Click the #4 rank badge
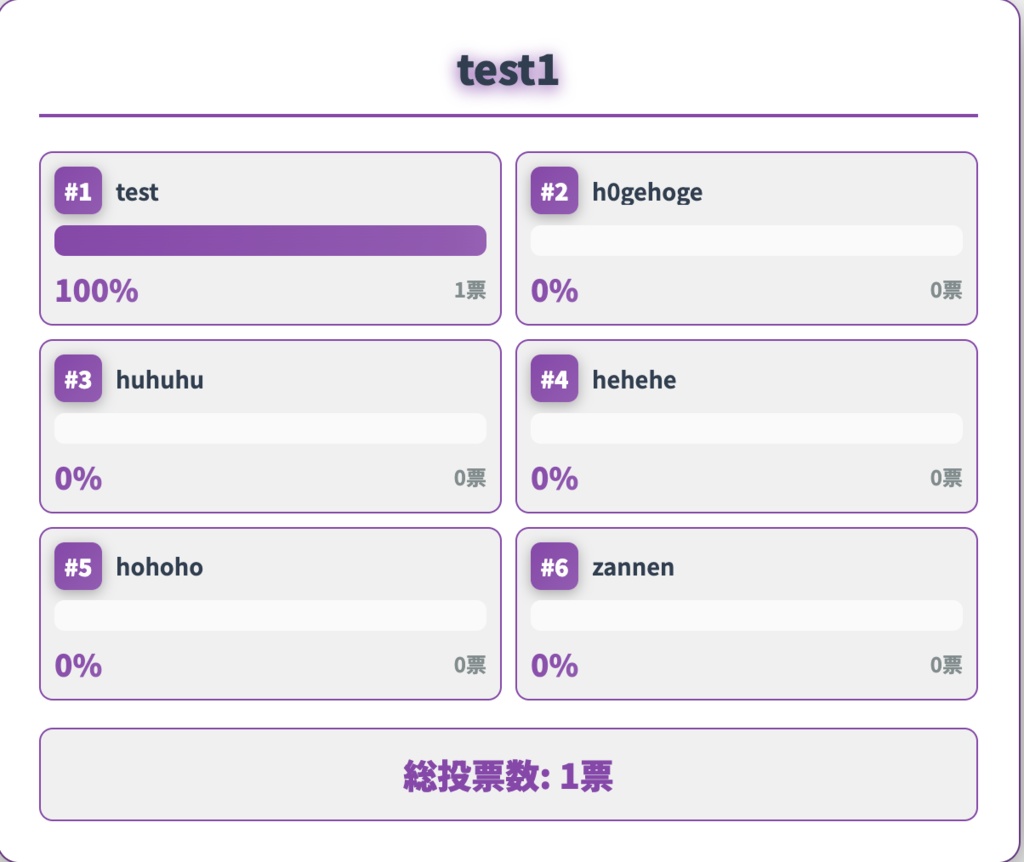Viewport: 1024px width, 862px height. coord(554,379)
